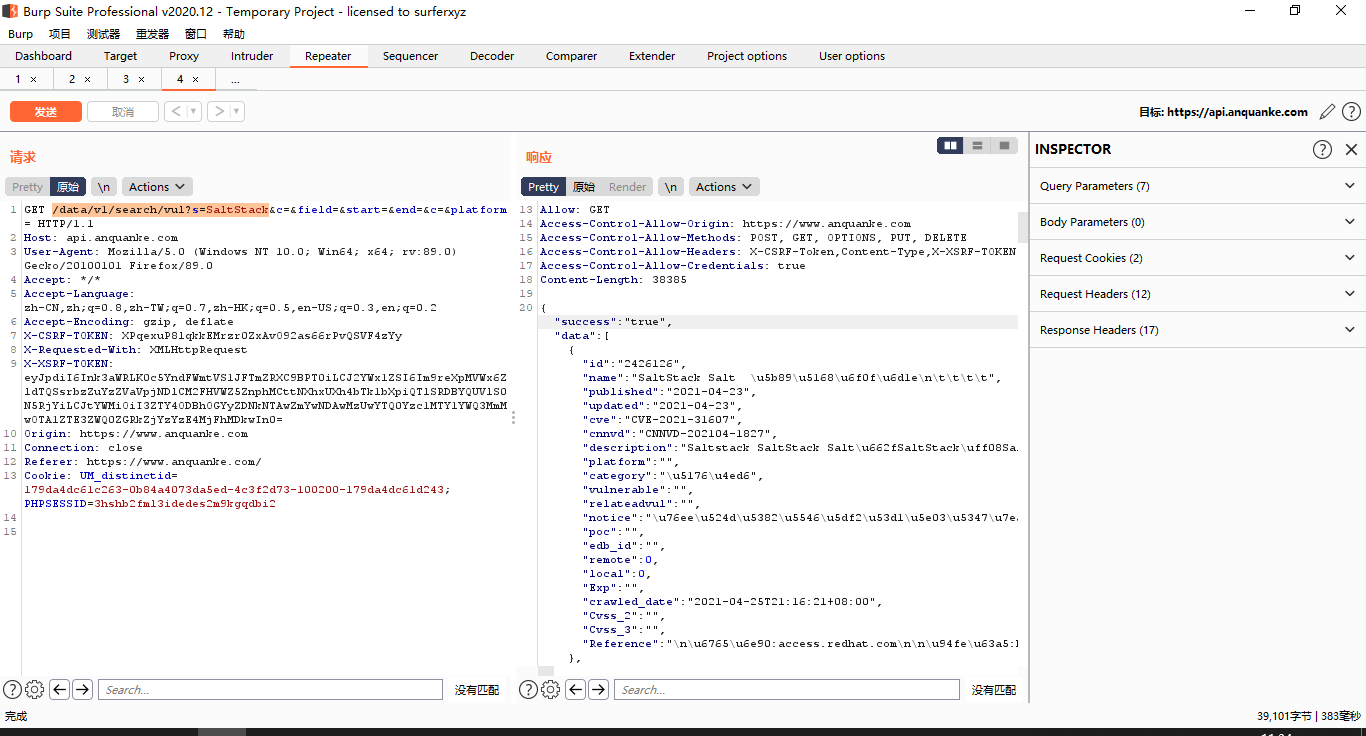Jump to next match in response search
1366x736 pixels.
[599, 689]
